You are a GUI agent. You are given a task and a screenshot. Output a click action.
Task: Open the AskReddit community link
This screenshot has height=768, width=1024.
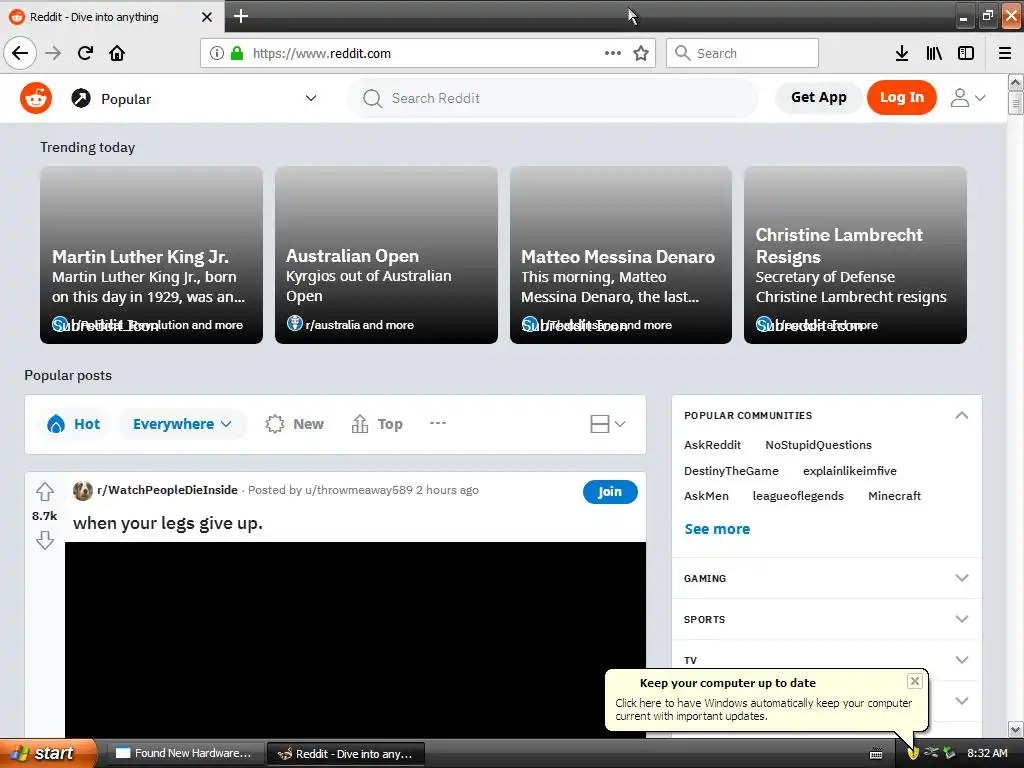coord(712,445)
